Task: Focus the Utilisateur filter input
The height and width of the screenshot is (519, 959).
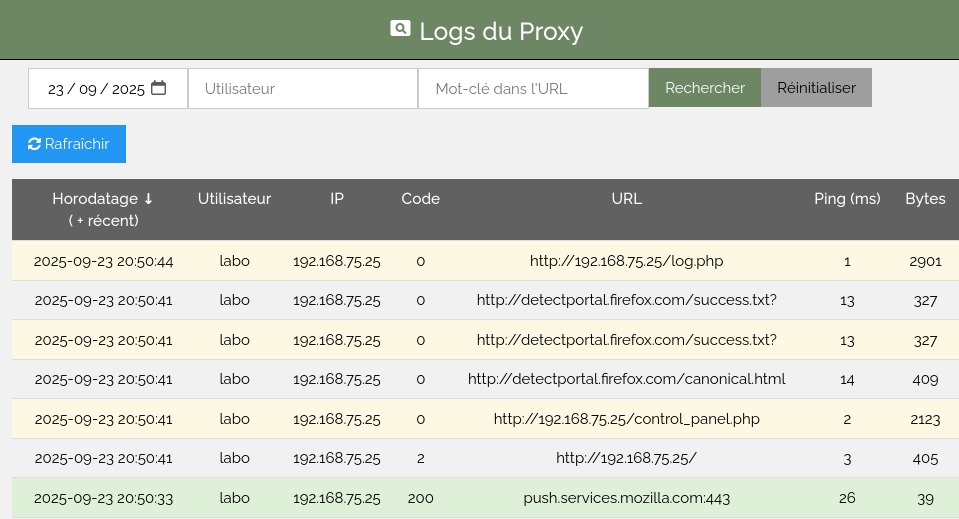Action: [302, 88]
